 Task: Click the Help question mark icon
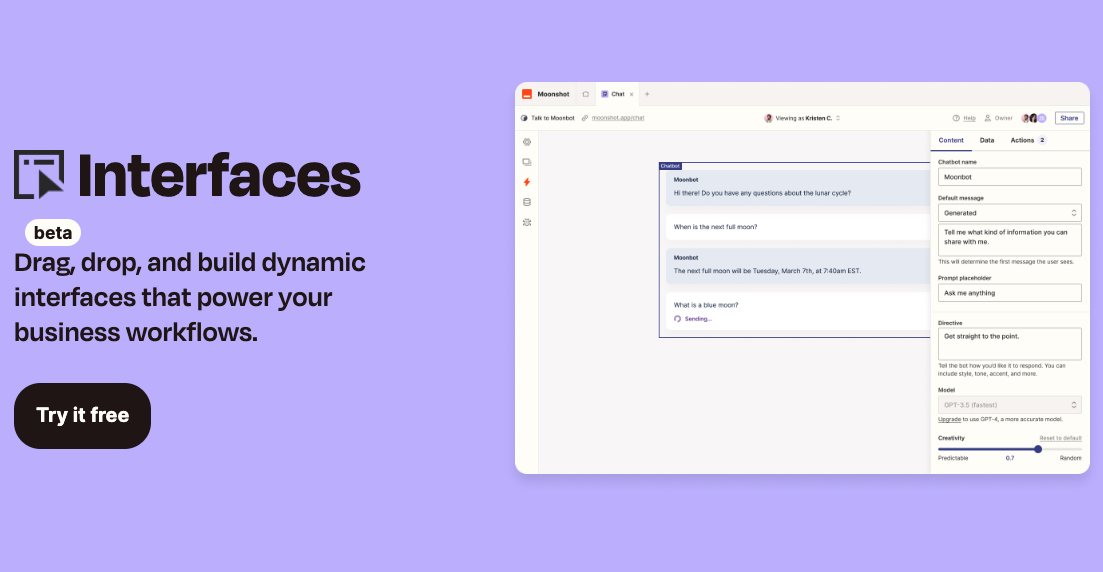tap(956, 118)
